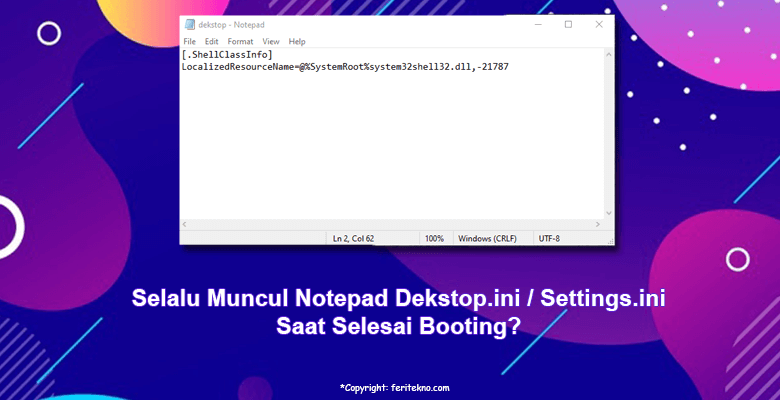The height and width of the screenshot is (400, 780).
Task: Click the Ln 2, Col 62 status entry
Action: (x=353, y=239)
